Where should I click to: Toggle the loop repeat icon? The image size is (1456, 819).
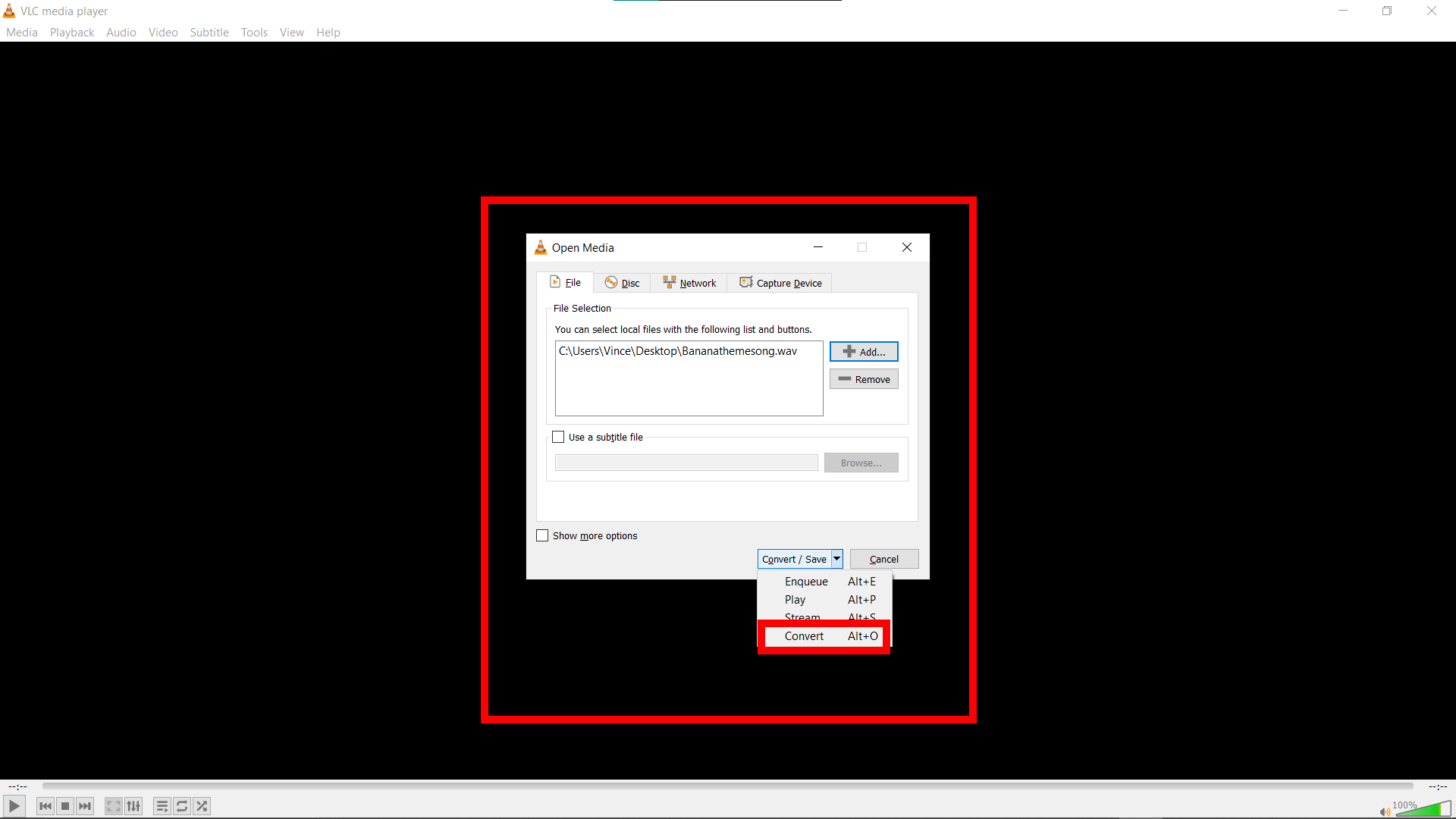(x=182, y=806)
